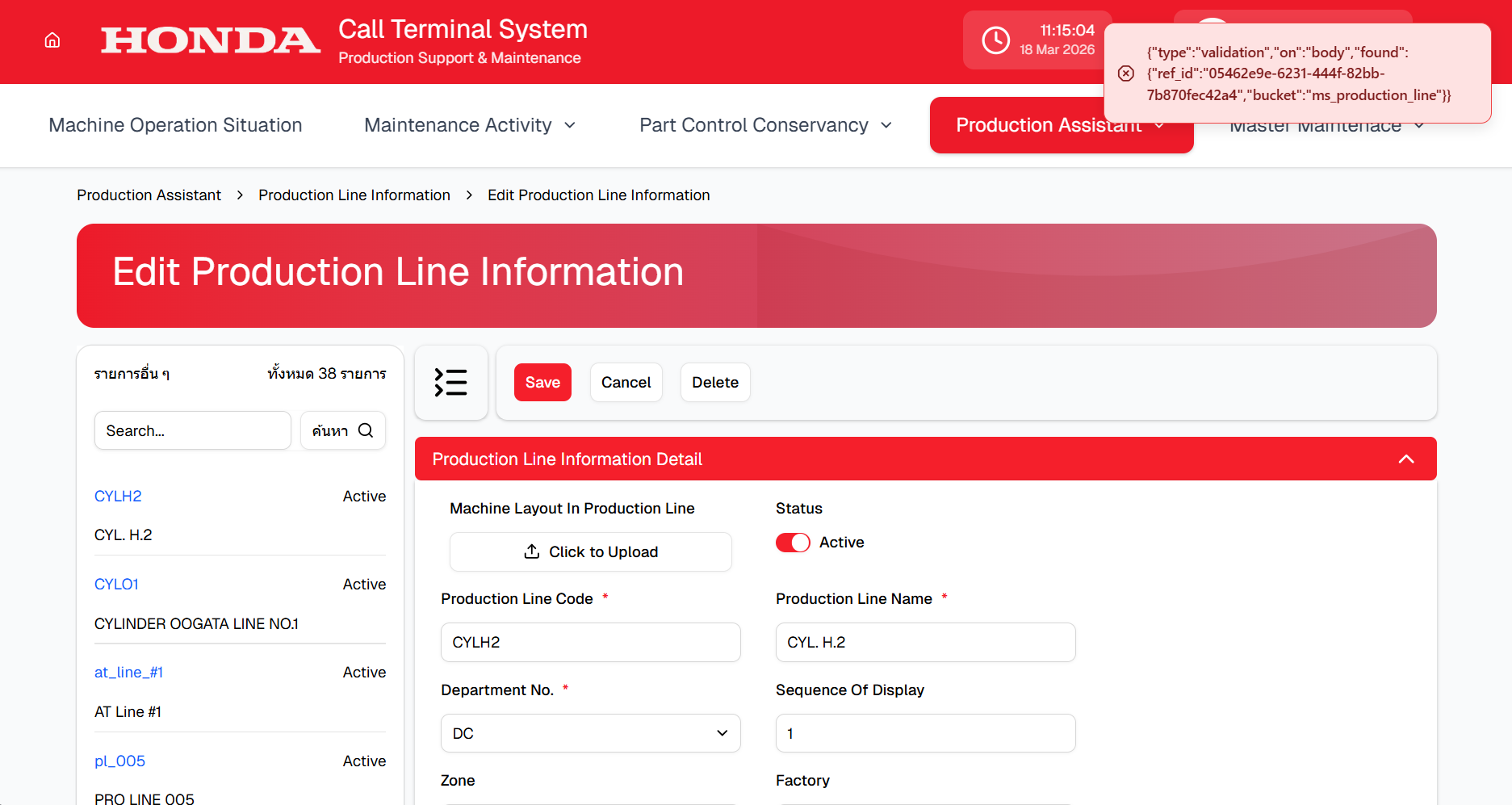Expand the Maintenance Activity menu

click(x=470, y=125)
